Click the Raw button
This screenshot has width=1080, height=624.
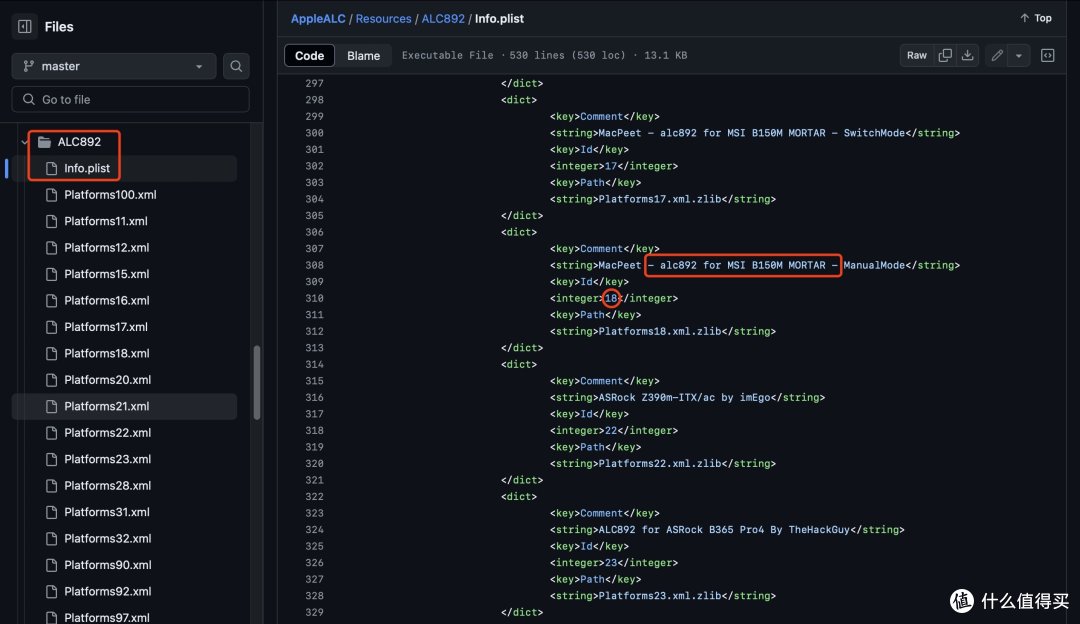(x=917, y=55)
